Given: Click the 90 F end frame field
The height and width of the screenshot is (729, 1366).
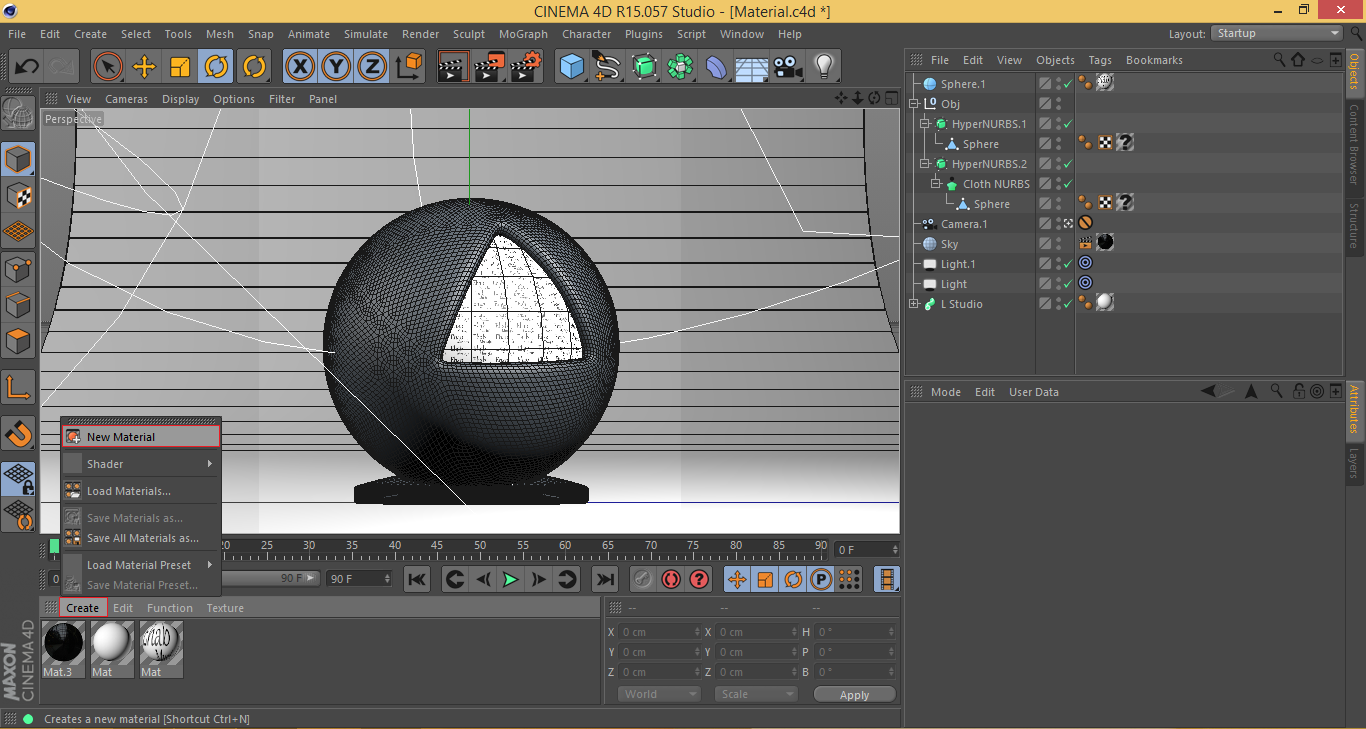Looking at the screenshot, I should pyautogui.click(x=360, y=579).
